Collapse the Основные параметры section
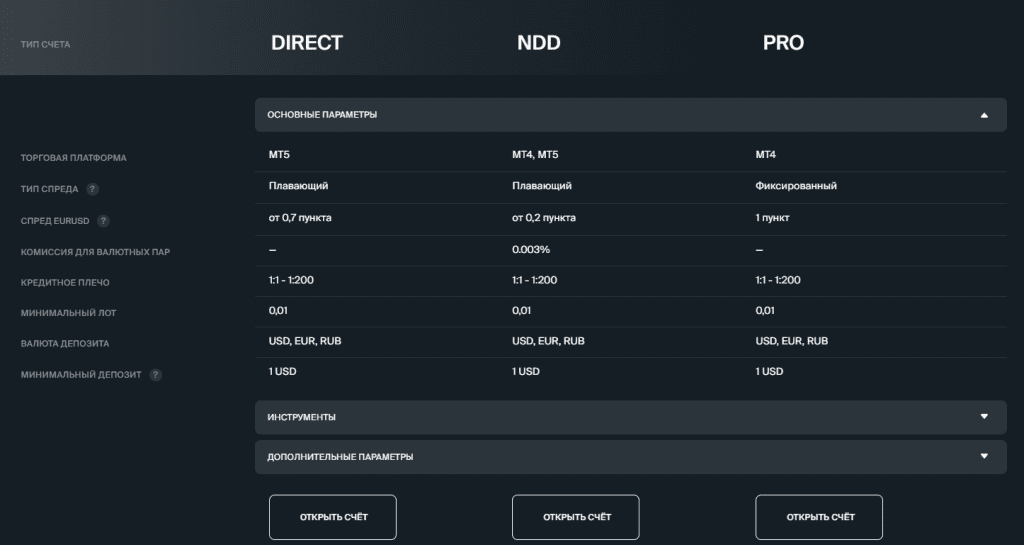Screen dimensions: 1024x545 coord(984,115)
